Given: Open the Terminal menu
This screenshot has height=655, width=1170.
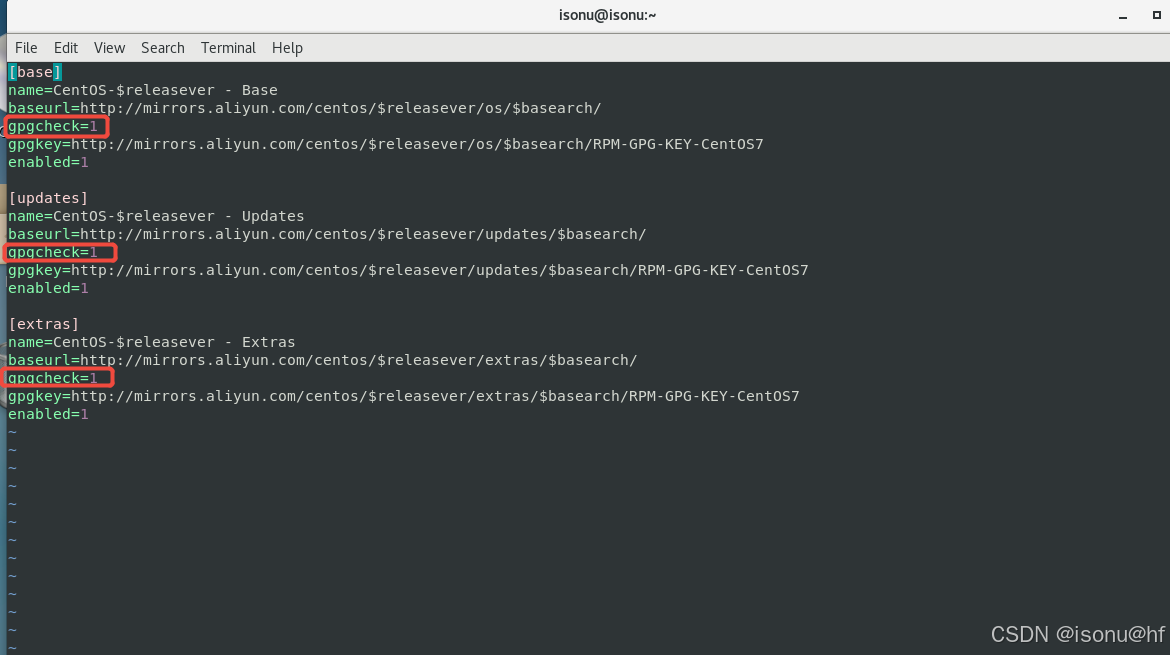Looking at the screenshot, I should [x=228, y=47].
